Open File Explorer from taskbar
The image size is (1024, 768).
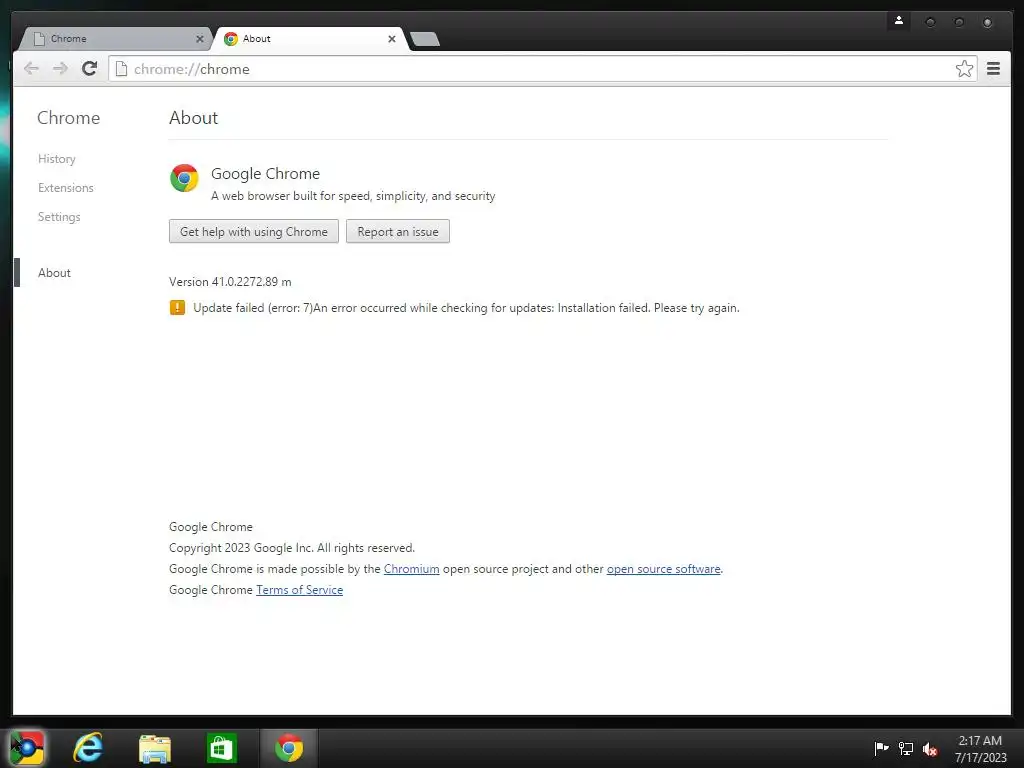point(155,748)
